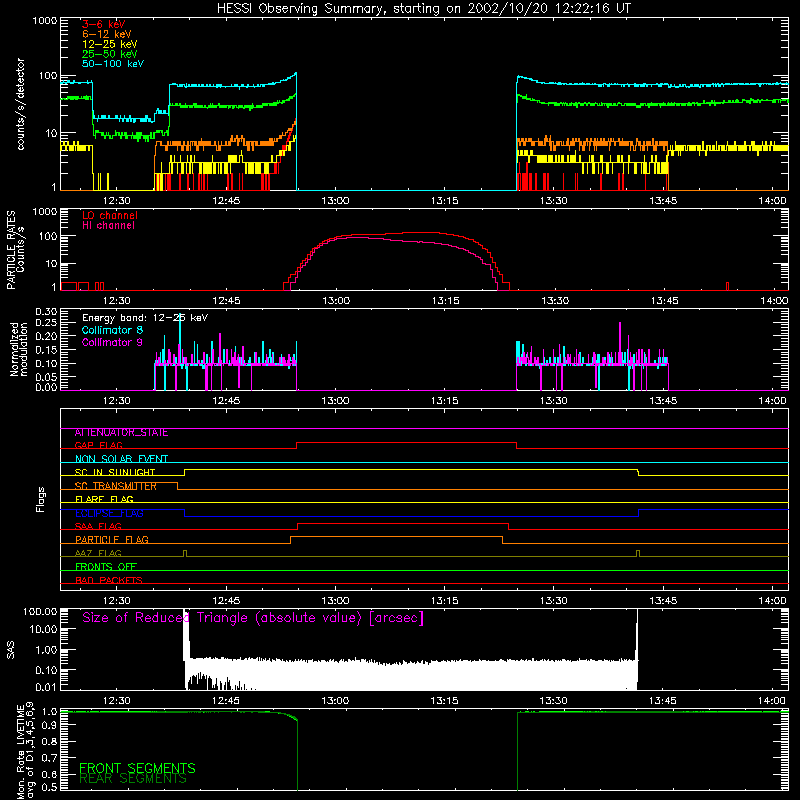
Task: Click 13:30 tick label under modulation panel
Action: (x=554, y=401)
